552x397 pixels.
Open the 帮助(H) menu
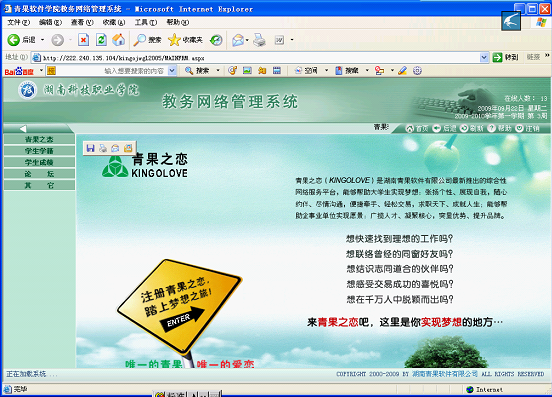click(x=177, y=23)
